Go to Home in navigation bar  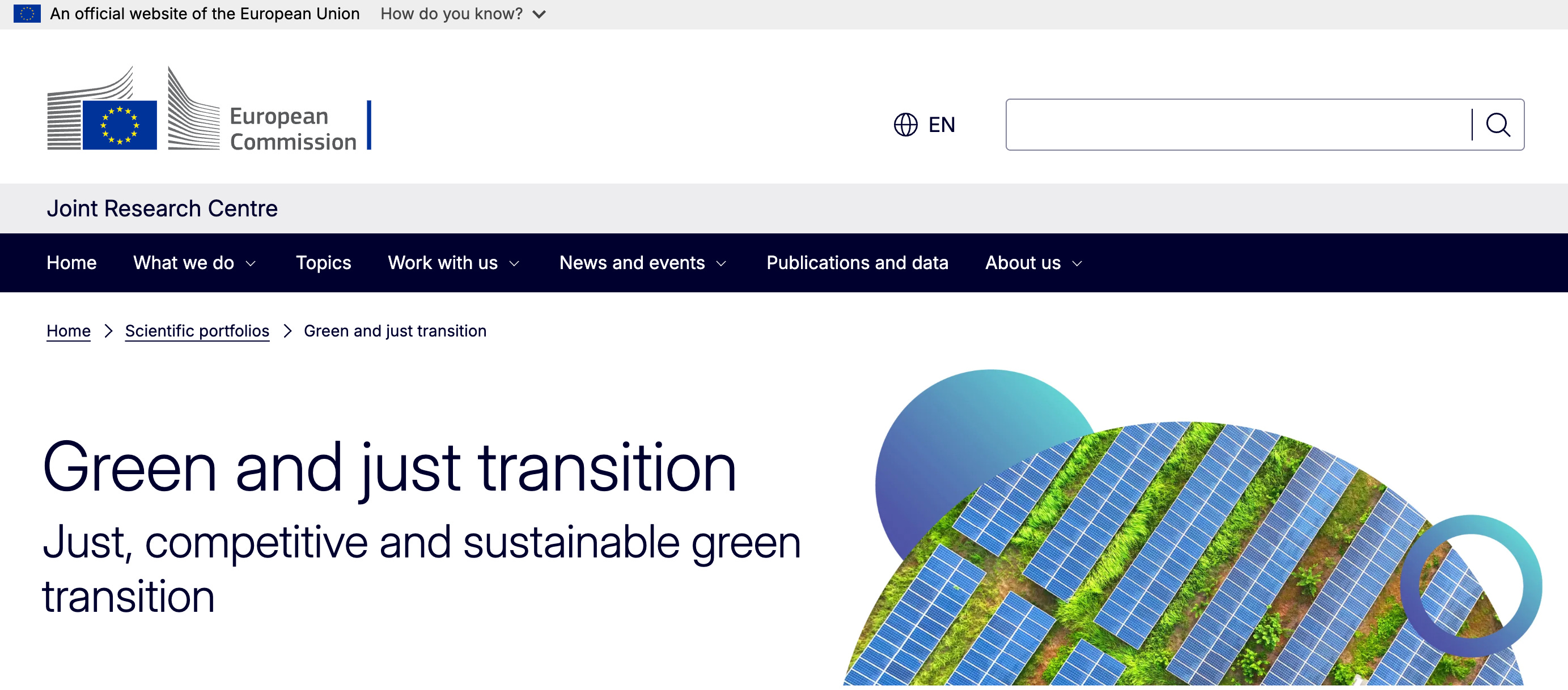click(71, 263)
